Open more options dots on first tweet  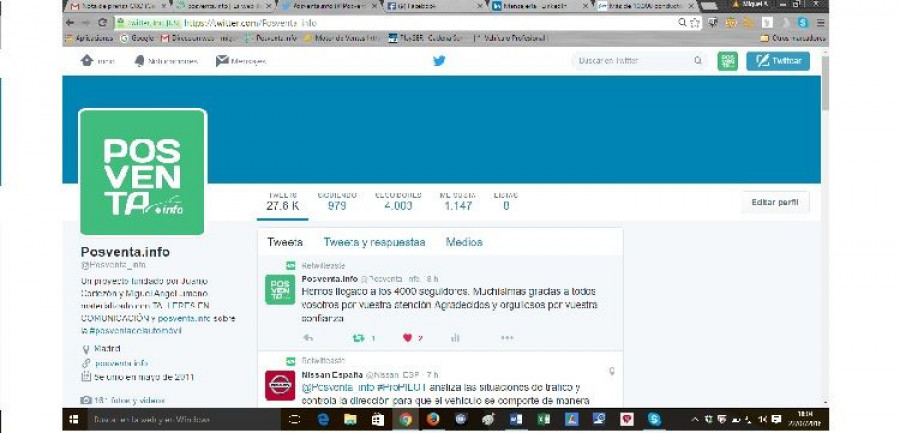(507, 338)
